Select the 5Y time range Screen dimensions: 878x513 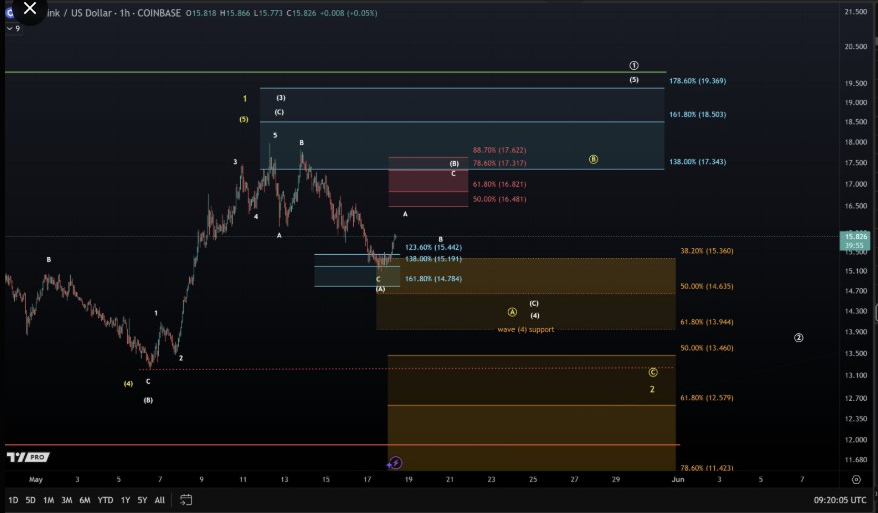point(142,500)
